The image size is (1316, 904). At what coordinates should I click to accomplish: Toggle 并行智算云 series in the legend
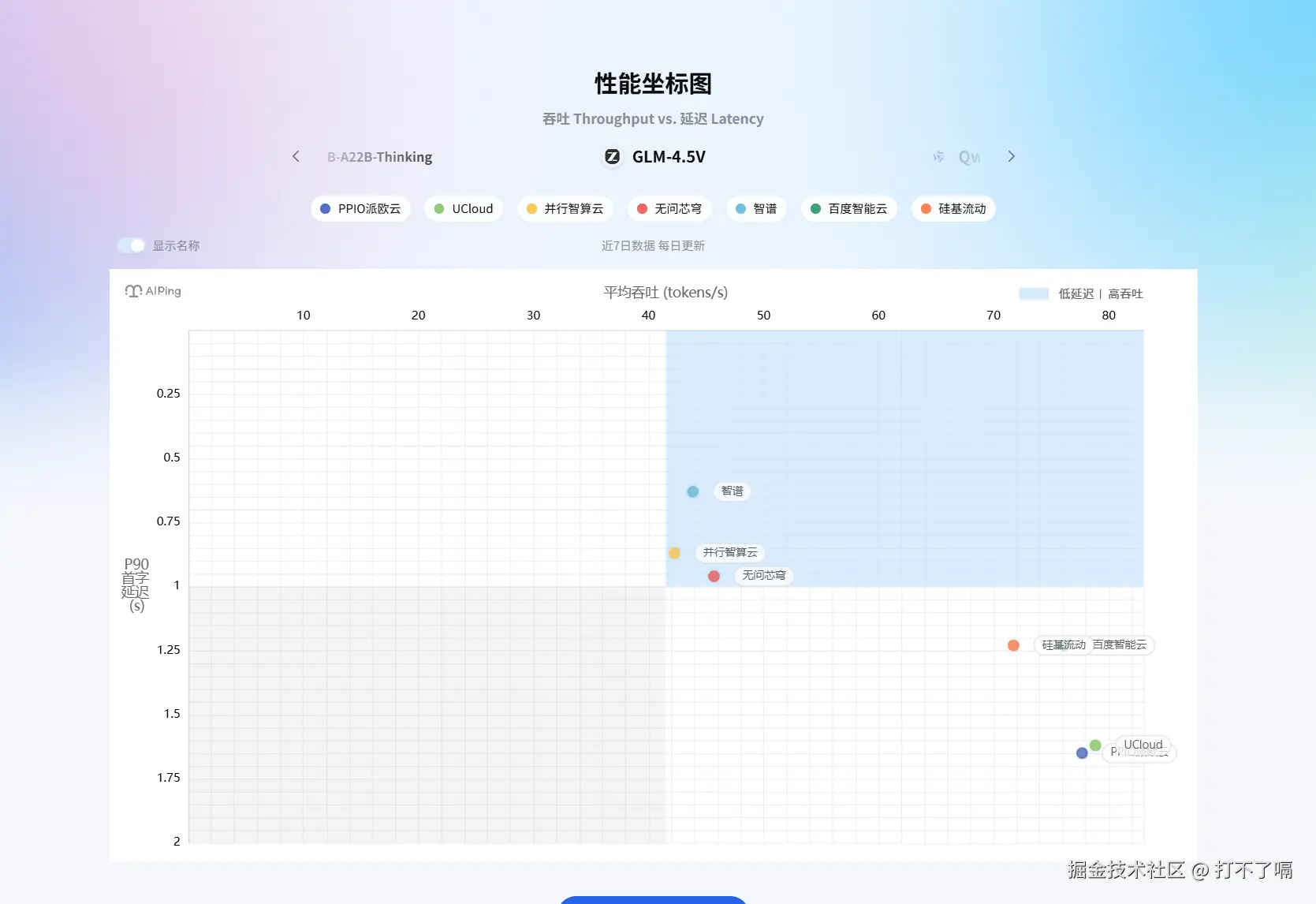[565, 208]
